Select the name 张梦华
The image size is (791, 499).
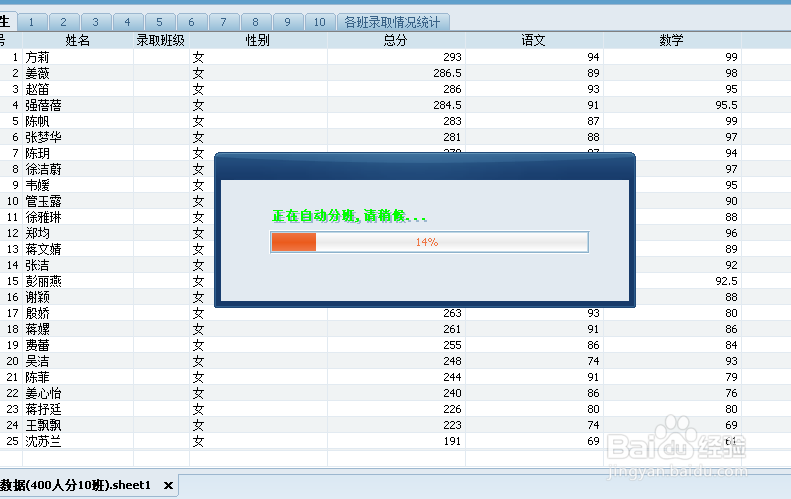point(43,137)
